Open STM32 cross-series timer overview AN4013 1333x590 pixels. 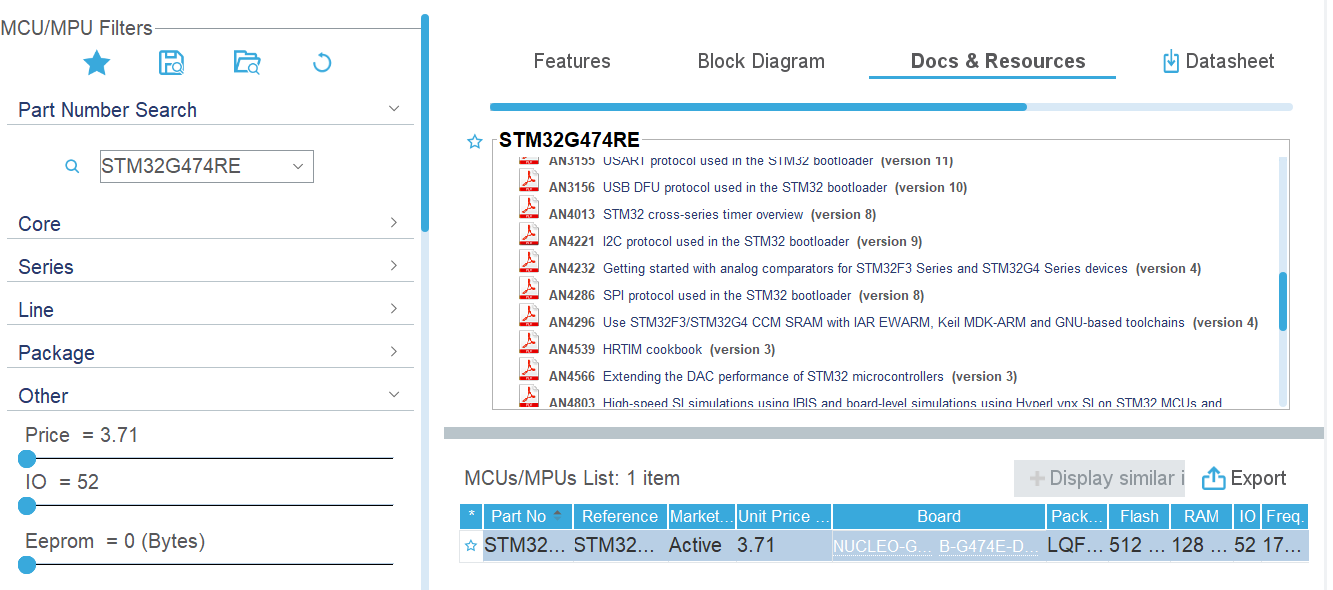(703, 215)
